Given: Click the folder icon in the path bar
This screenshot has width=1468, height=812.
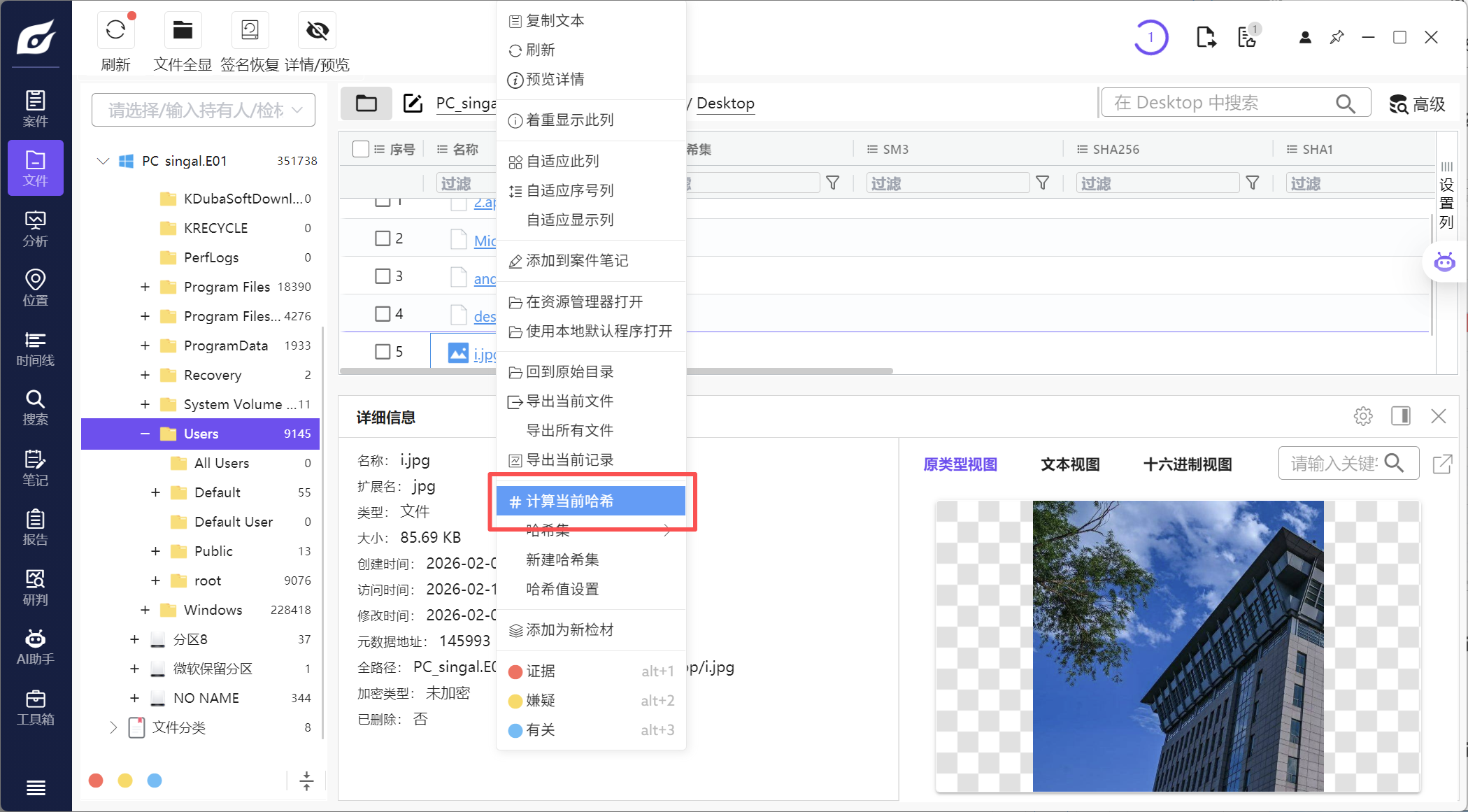Looking at the screenshot, I should (x=366, y=104).
